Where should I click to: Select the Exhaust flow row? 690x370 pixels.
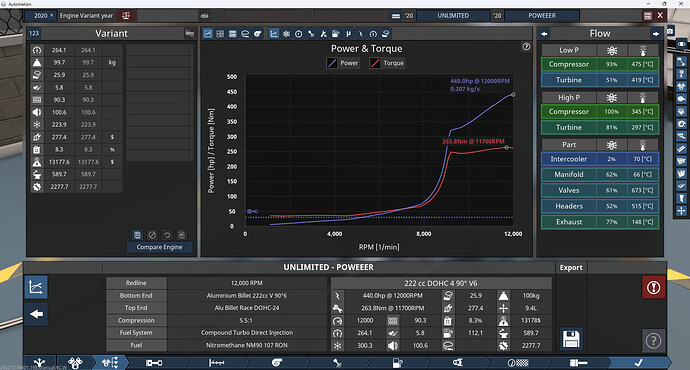[x=600, y=222]
